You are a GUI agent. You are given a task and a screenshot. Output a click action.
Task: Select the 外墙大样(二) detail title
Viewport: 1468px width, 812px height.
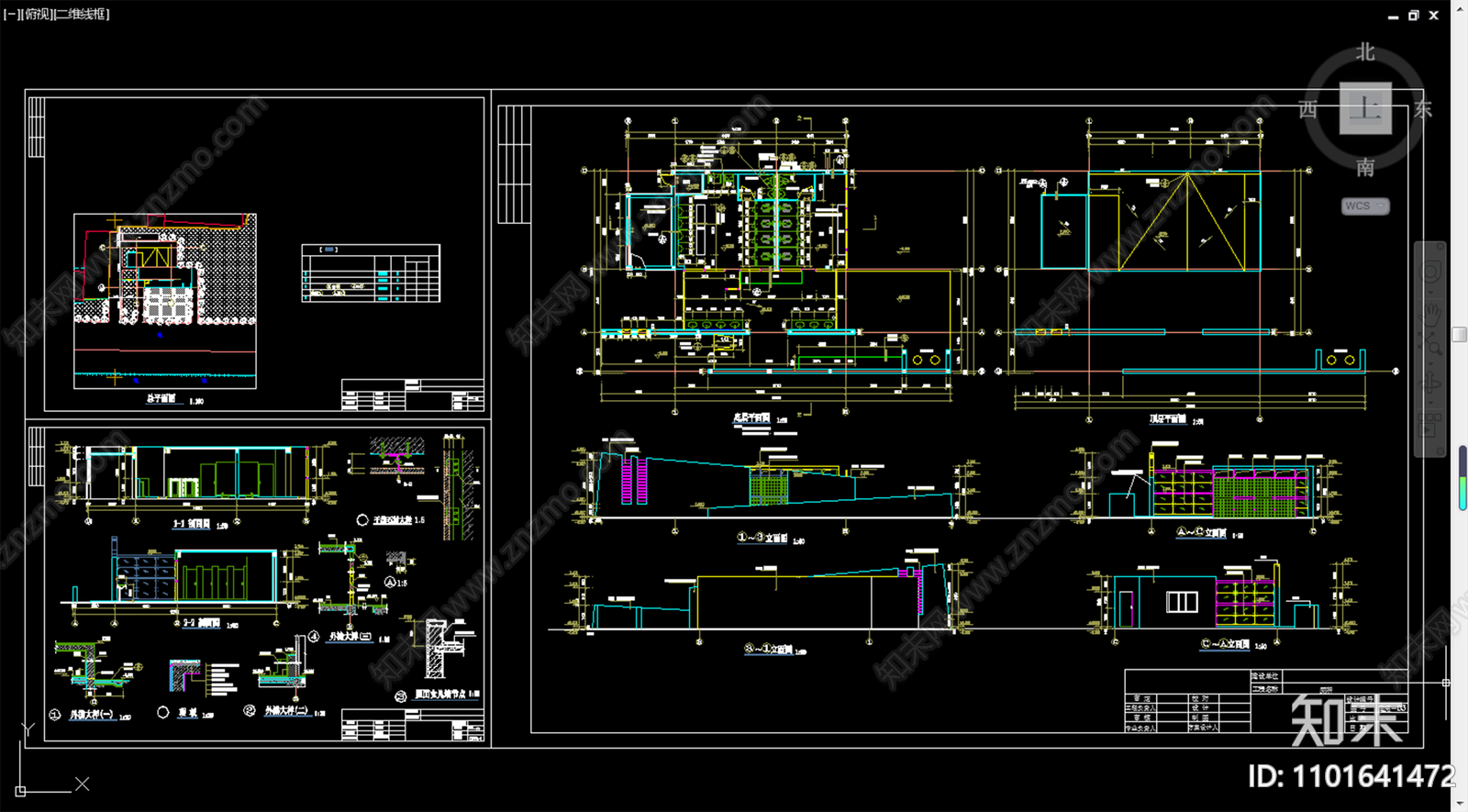tap(286, 711)
